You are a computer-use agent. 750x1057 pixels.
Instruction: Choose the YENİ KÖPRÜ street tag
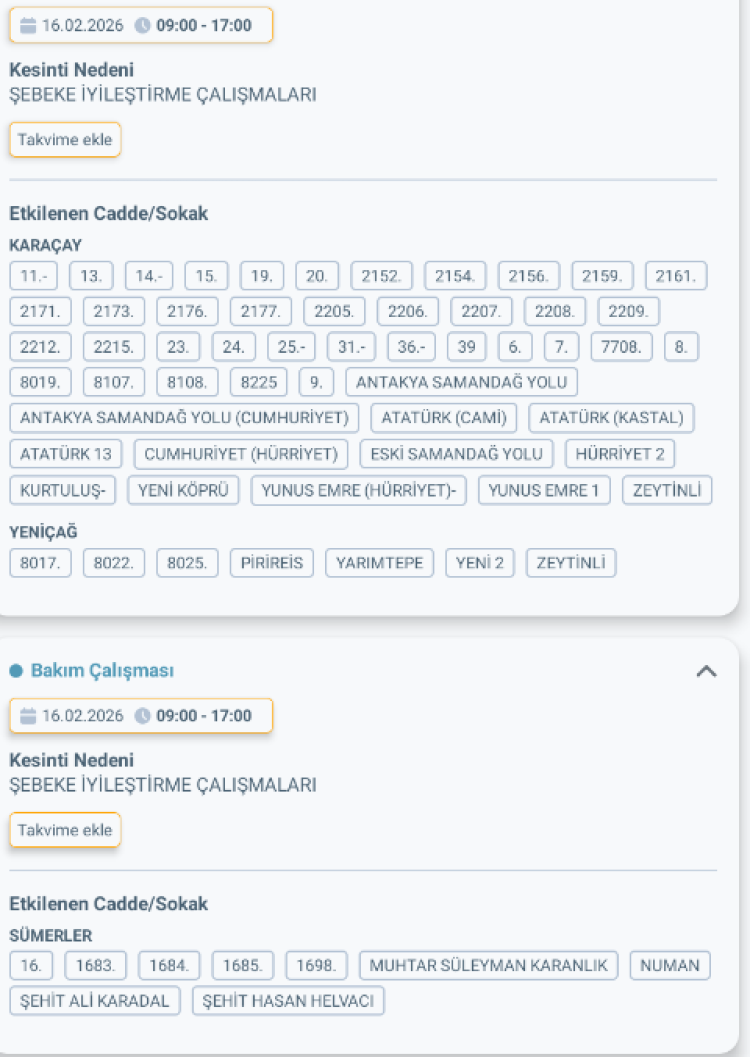pyautogui.click(x=183, y=491)
